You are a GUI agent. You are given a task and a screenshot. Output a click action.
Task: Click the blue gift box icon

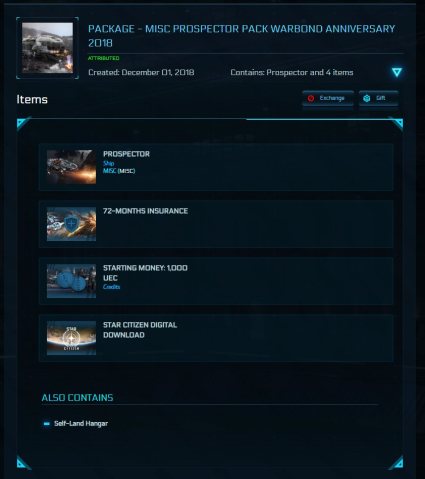(x=367, y=98)
